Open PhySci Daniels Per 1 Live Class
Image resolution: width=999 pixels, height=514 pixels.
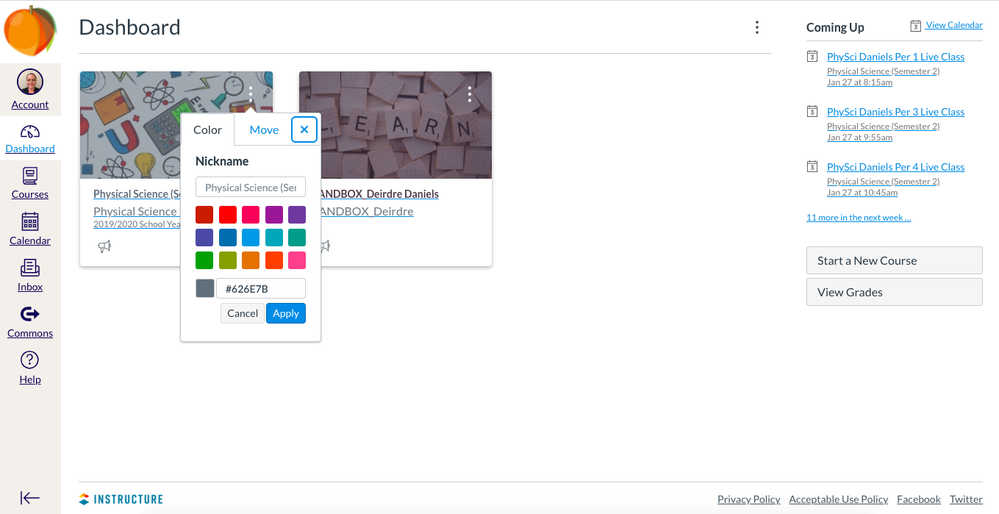point(896,57)
